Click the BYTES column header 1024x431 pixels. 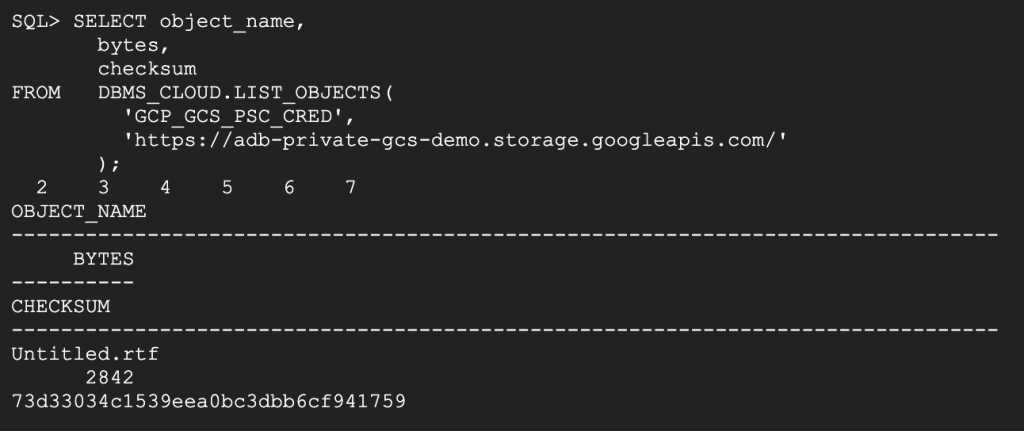tap(103, 258)
